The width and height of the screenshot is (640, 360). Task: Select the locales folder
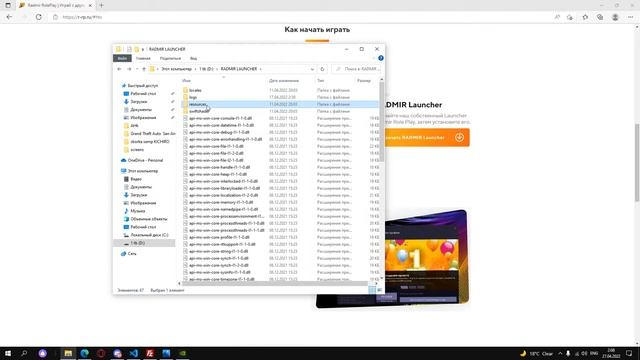[x=195, y=90]
